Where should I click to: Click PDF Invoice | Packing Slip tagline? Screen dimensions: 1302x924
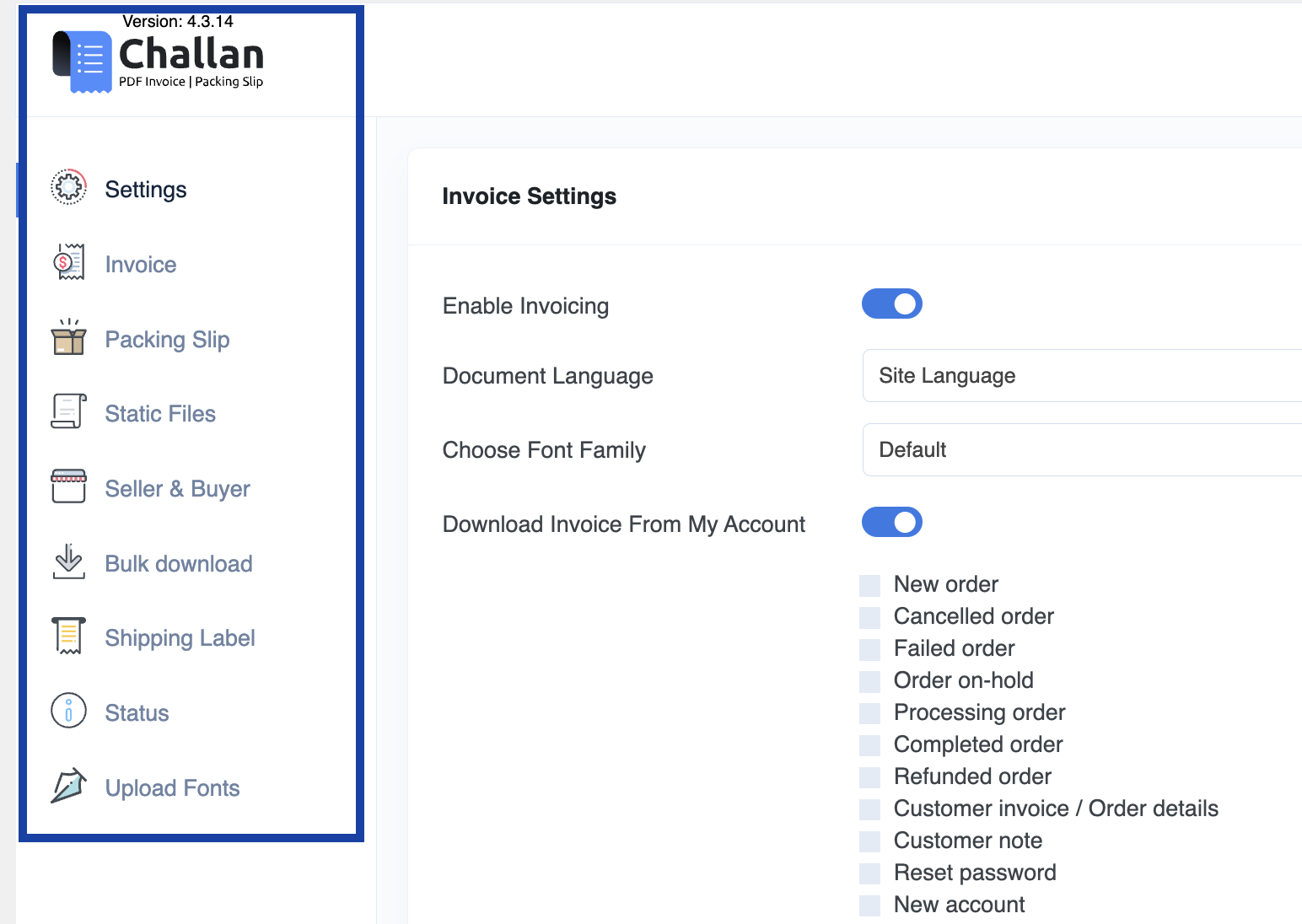click(x=191, y=82)
